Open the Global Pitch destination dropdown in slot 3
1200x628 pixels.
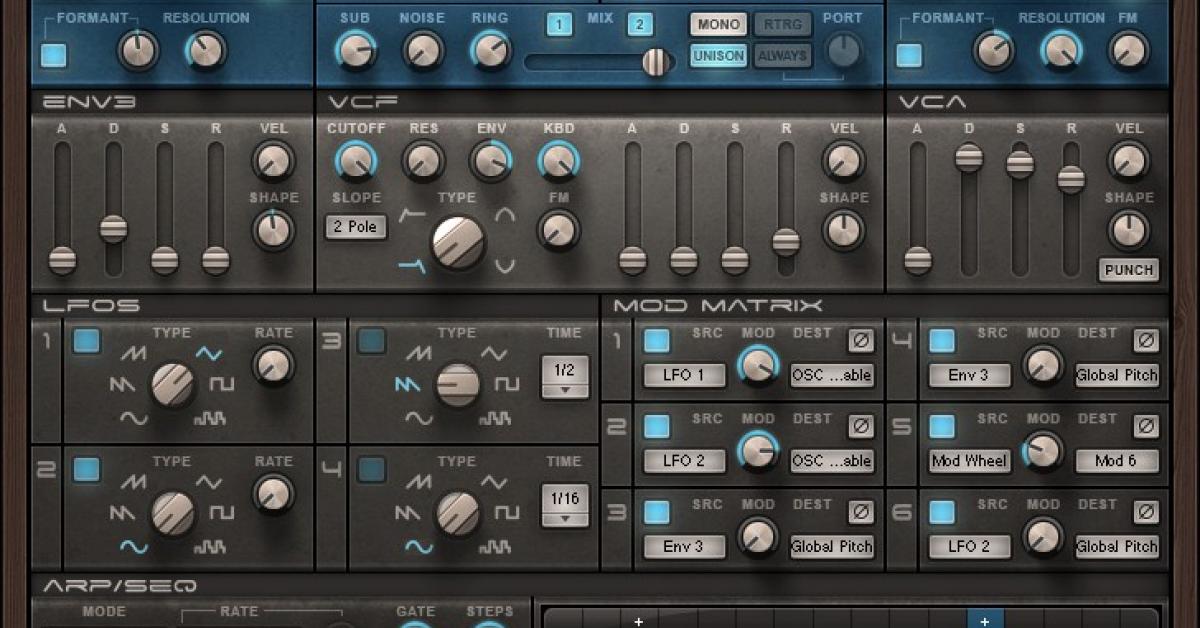[833, 547]
